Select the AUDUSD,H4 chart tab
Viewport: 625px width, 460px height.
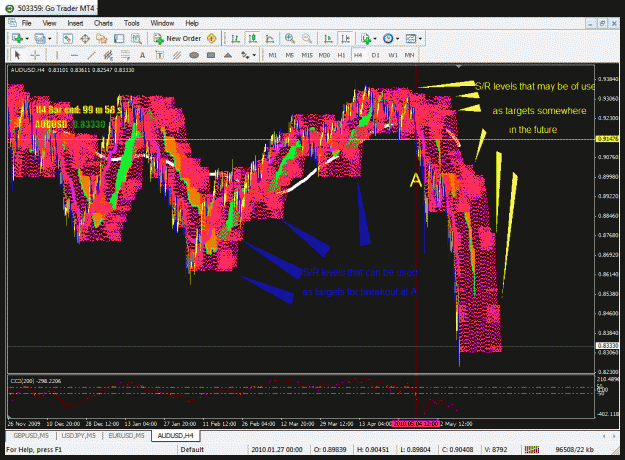(175, 436)
